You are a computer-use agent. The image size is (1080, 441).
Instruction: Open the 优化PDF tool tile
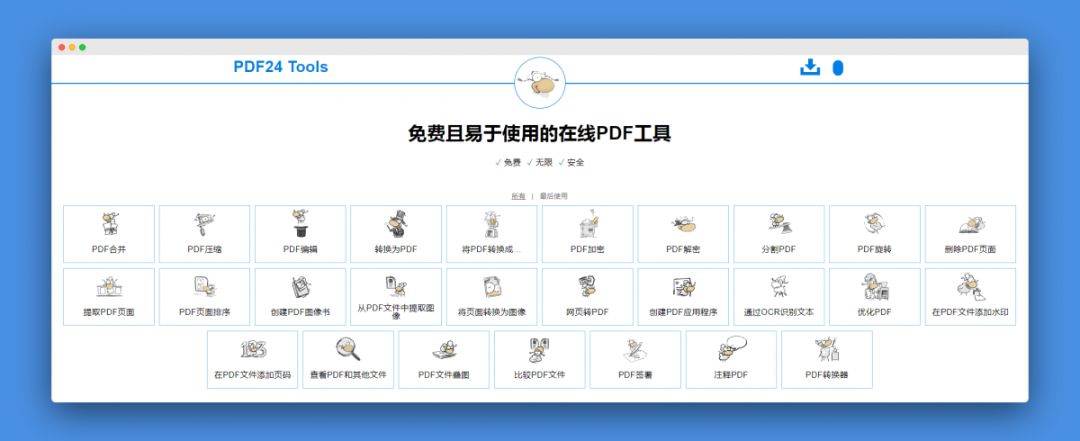click(x=875, y=297)
